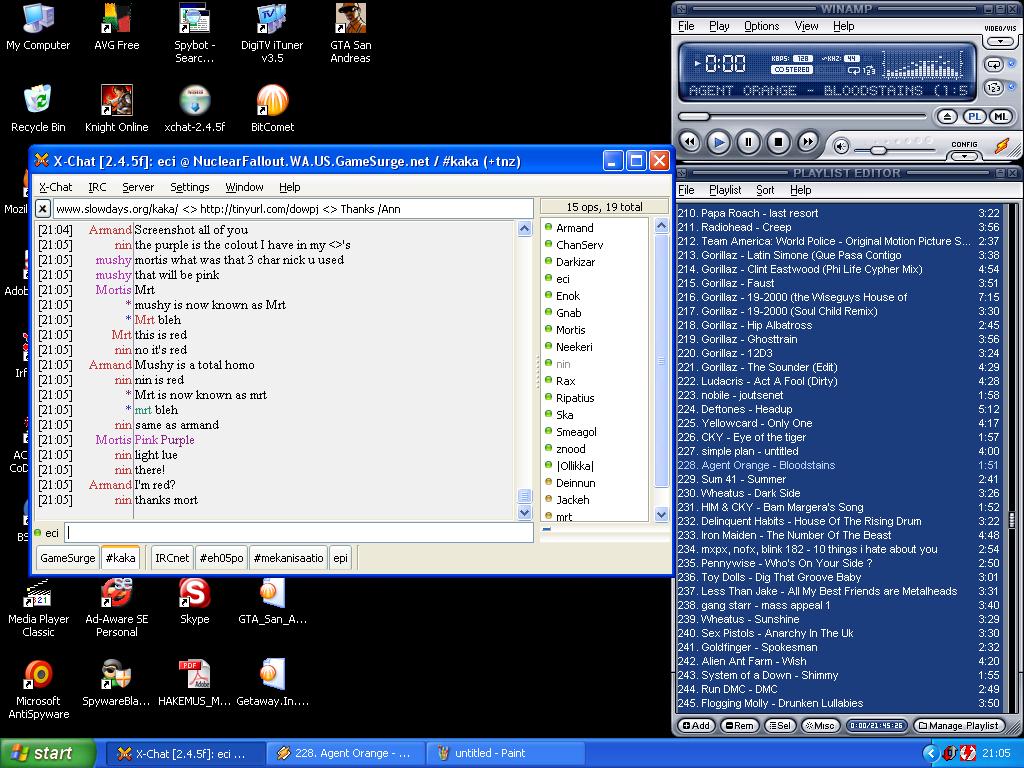The image size is (1024, 768).
Task: Click playlist Sel button
Action: click(x=780, y=726)
